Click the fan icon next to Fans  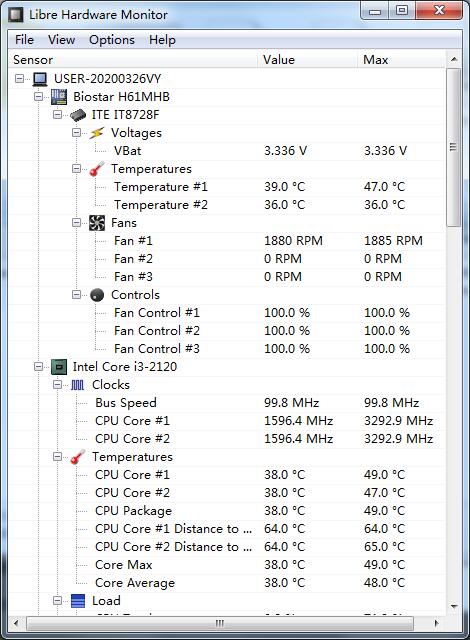[97, 223]
